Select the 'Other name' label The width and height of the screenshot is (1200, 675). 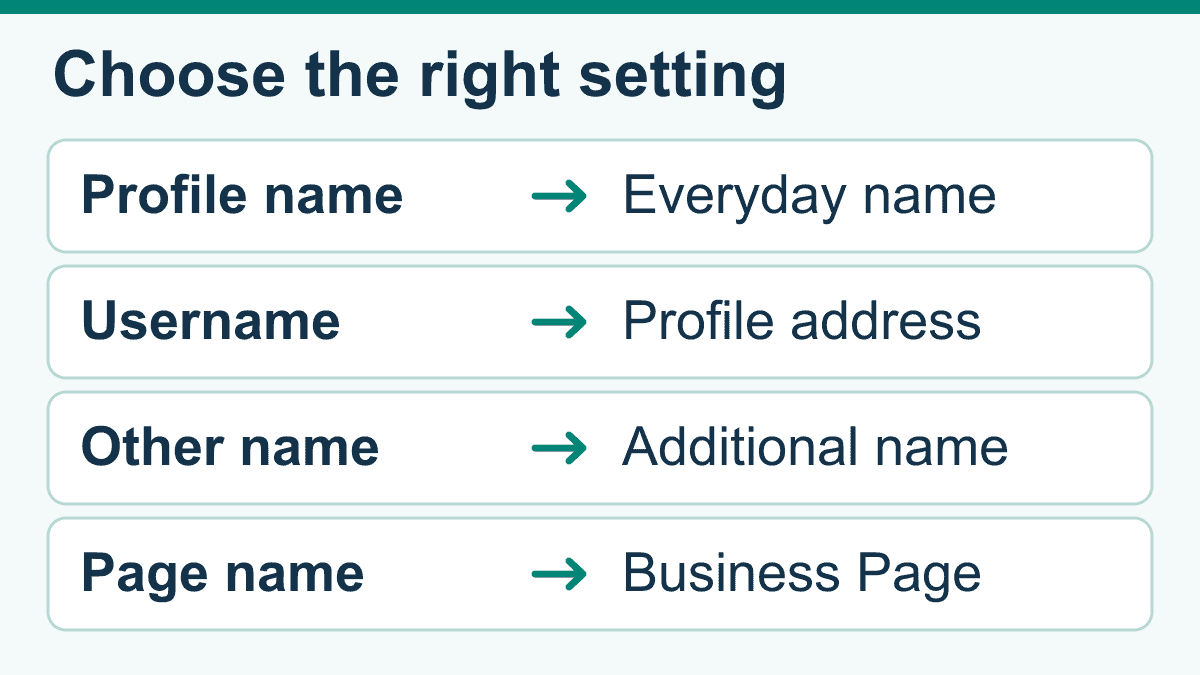pyautogui.click(x=230, y=448)
